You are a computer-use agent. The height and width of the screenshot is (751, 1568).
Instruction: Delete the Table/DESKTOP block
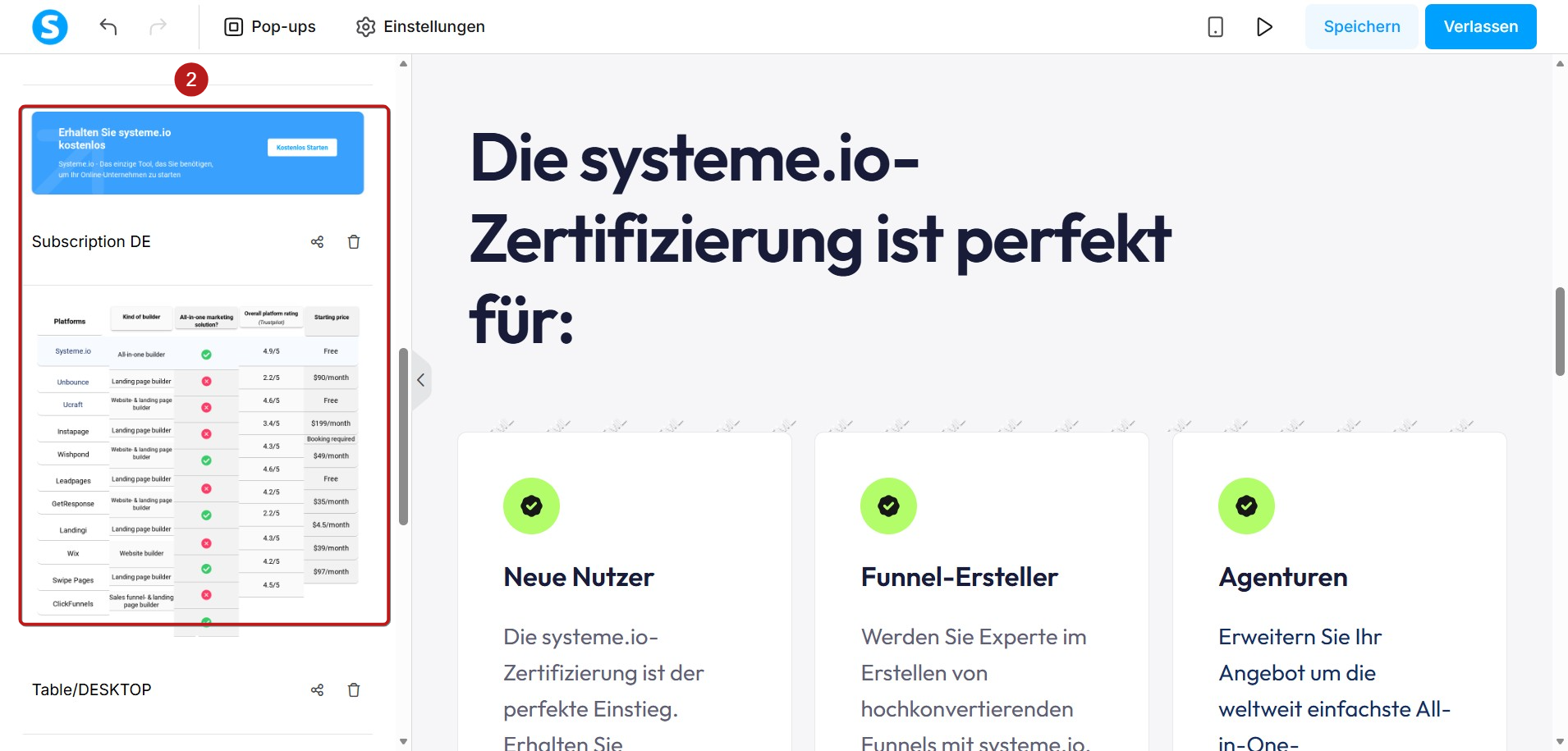click(x=354, y=690)
